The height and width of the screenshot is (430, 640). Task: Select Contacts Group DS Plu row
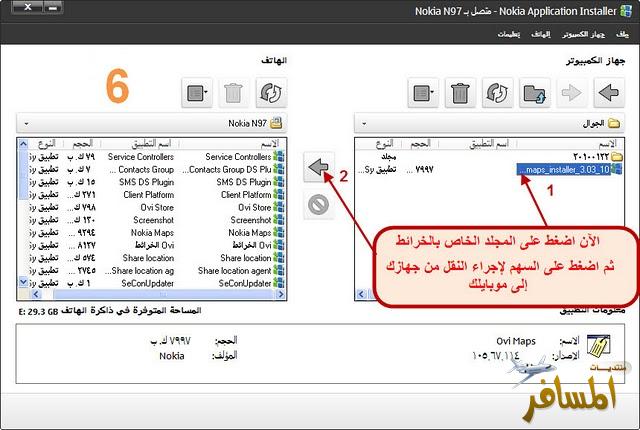152,169
